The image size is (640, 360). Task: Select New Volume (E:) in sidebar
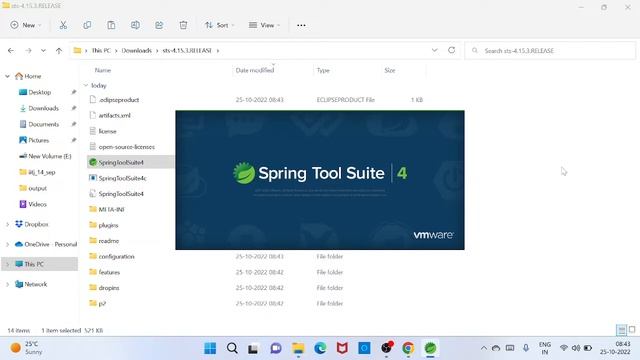(49, 156)
